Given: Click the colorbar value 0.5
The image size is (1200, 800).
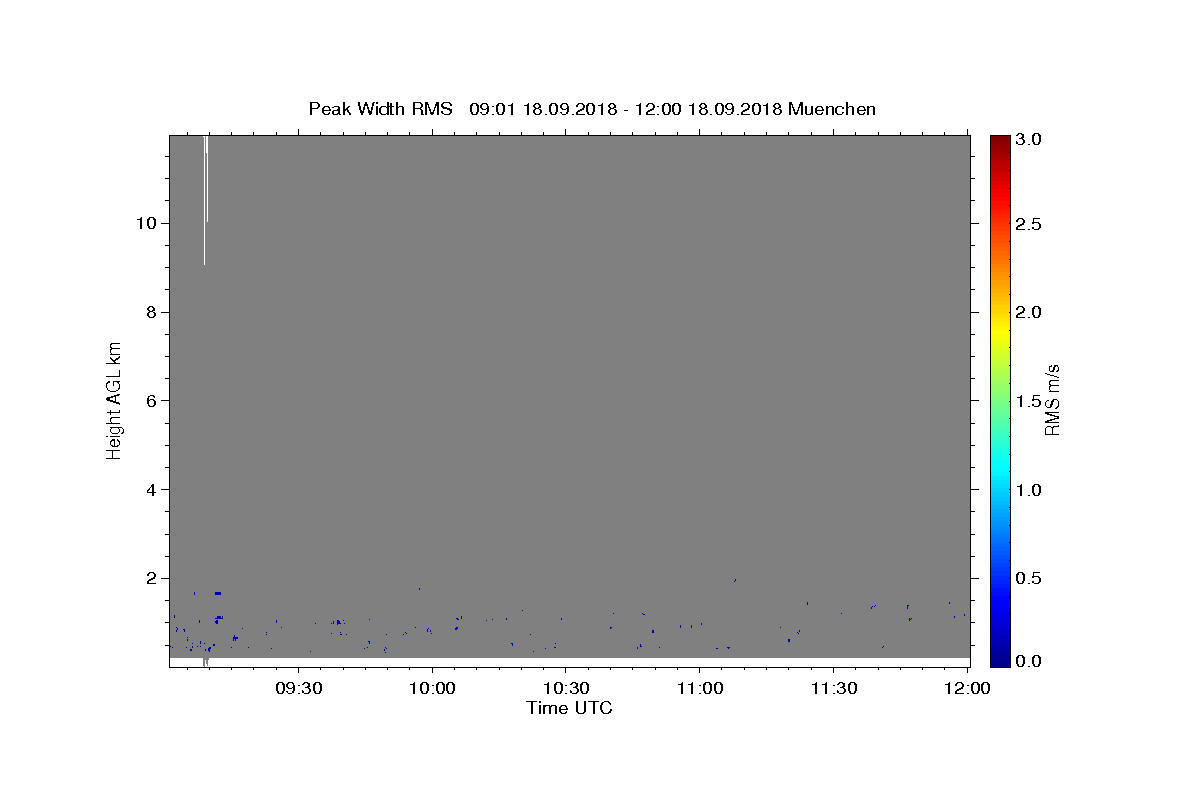Looking at the screenshot, I should (x=1029, y=578).
